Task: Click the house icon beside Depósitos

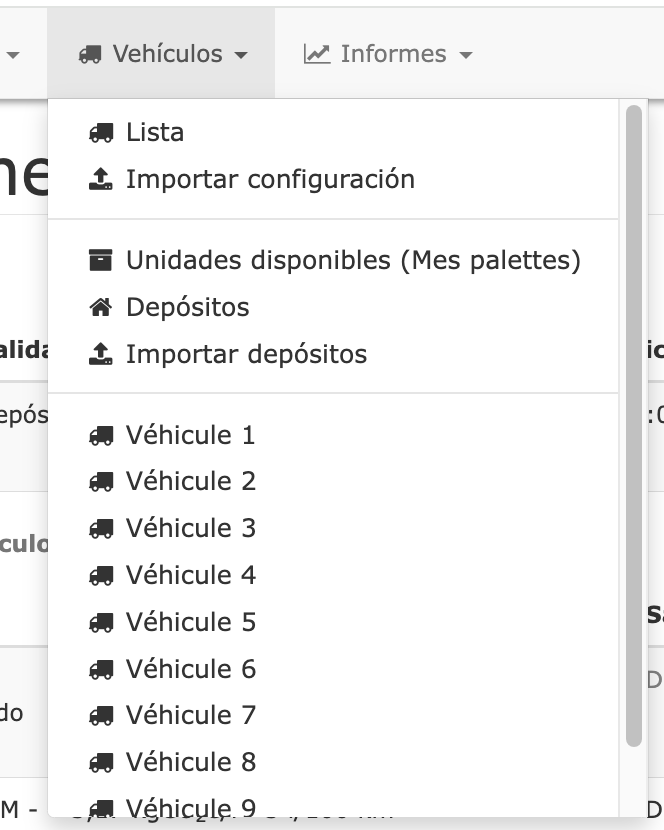Action: point(101,308)
